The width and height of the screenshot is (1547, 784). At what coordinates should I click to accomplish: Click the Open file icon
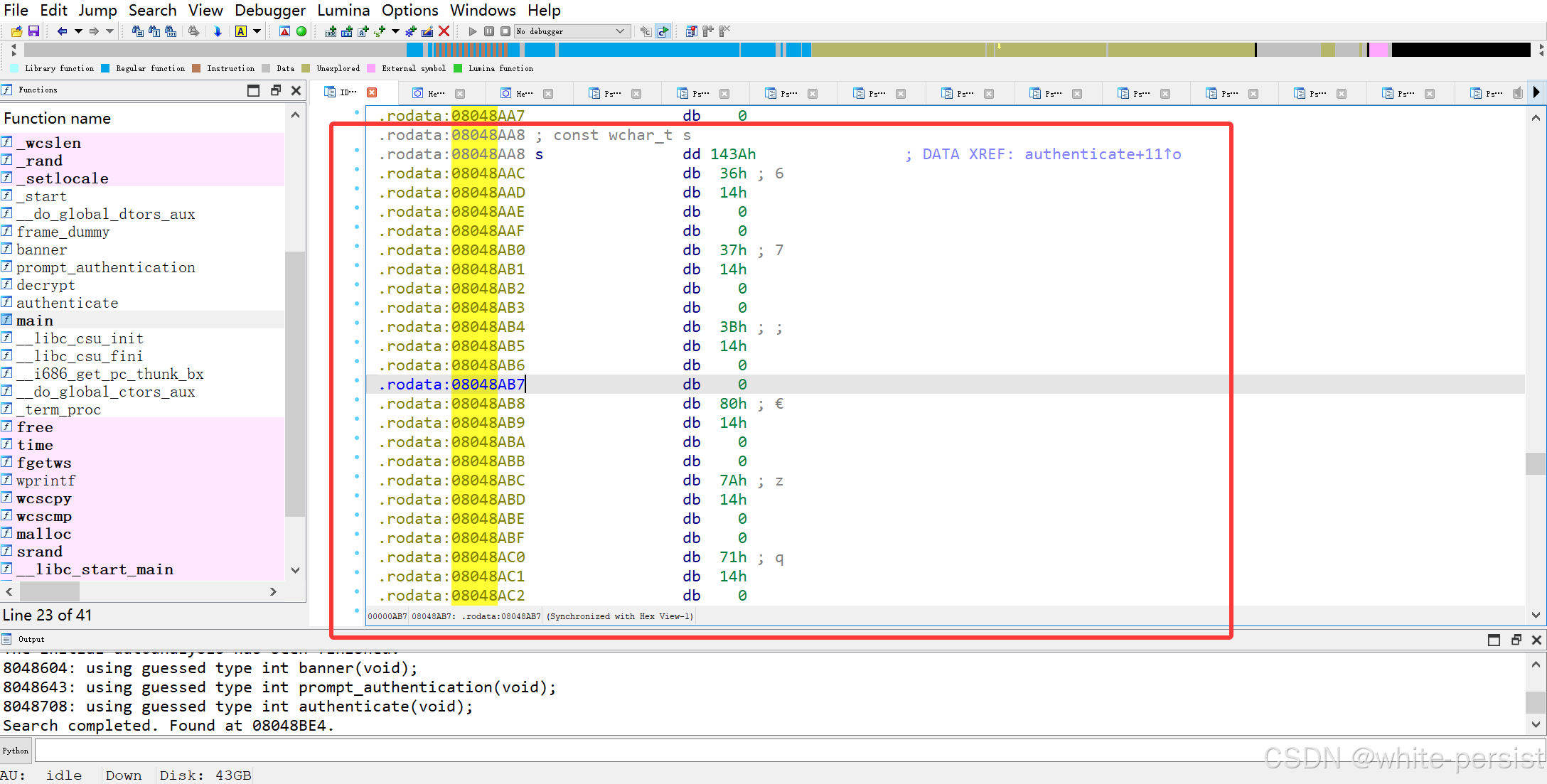click(16, 31)
